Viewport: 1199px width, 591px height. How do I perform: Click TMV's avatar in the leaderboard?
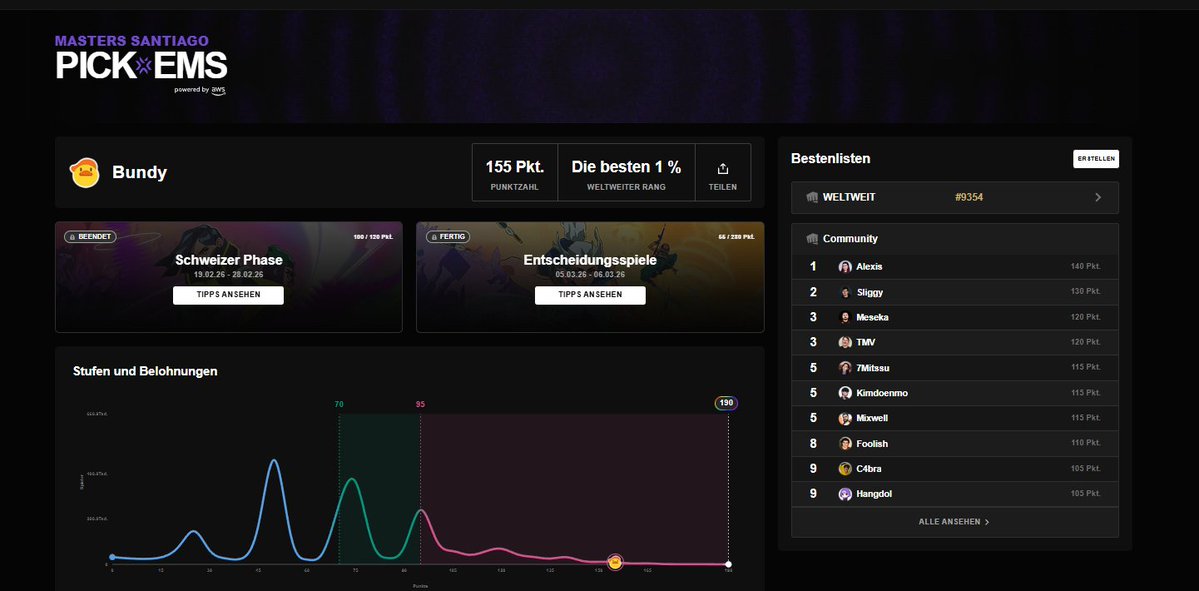pos(845,343)
